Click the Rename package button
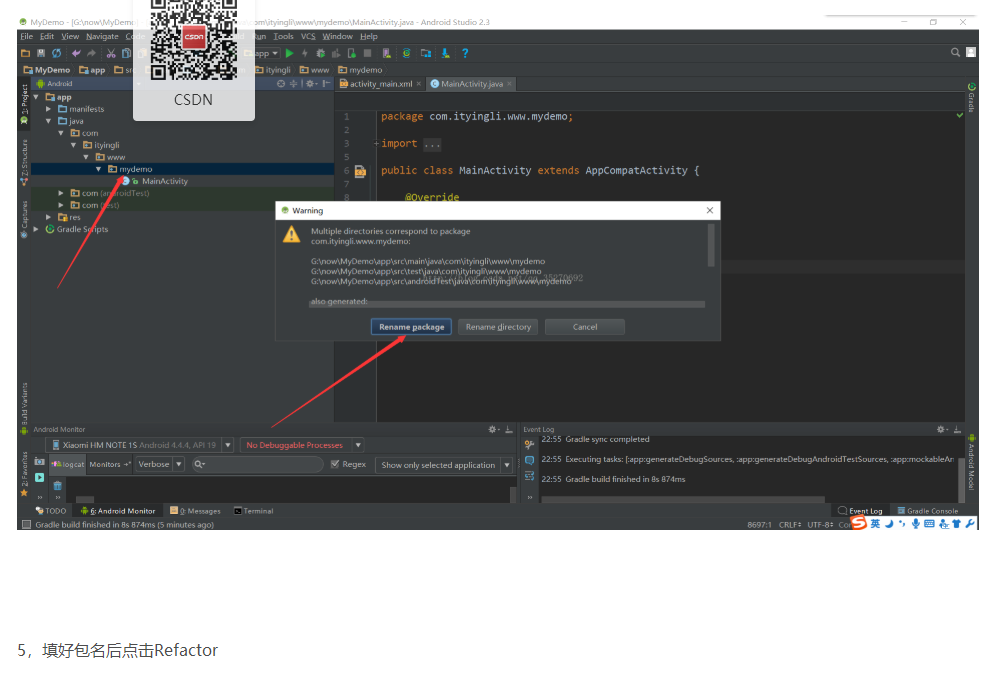Screen dimensions: 998x700 pos(411,326)
